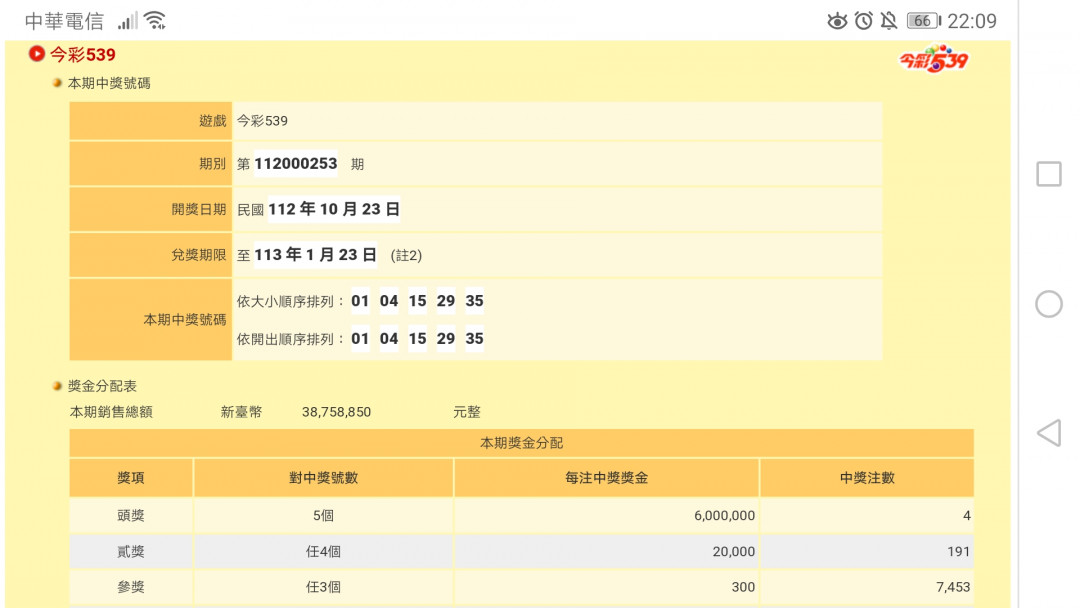Click the 元整 text after the total
1080x608 pixels.
coord(467,412)
